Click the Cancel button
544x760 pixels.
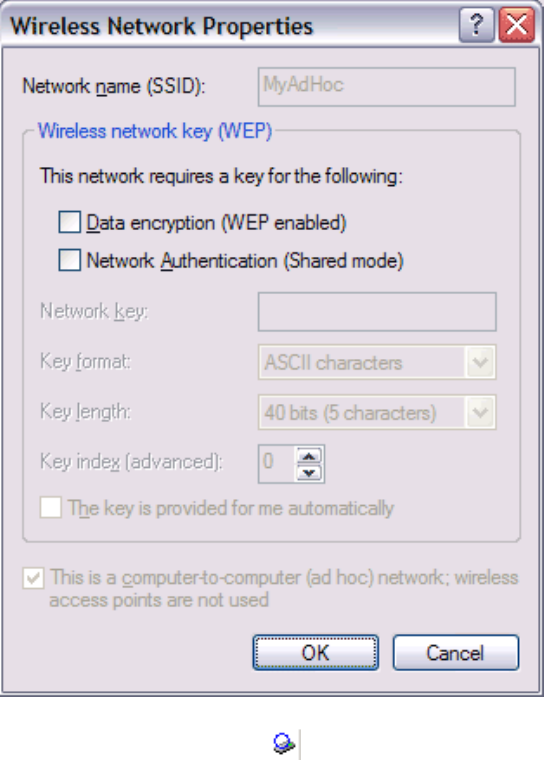pyautogui.click(x=456, y=653)
